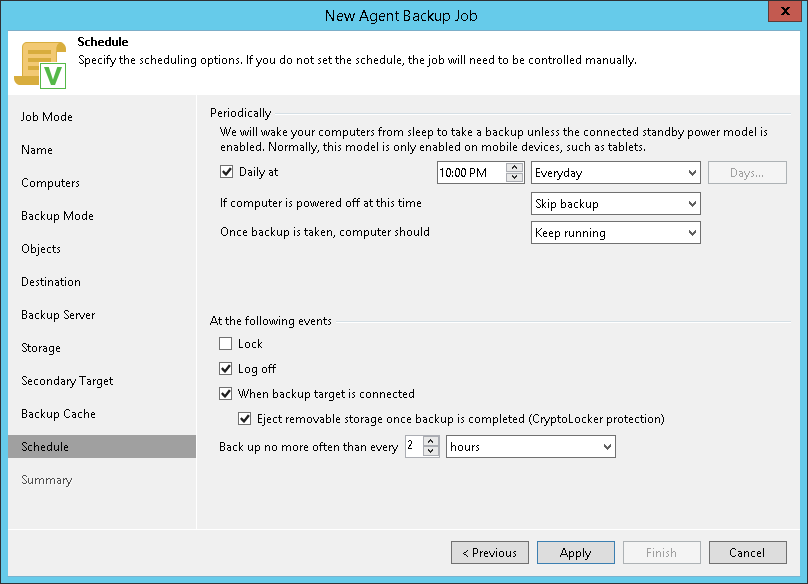Increment the backup interval hours value
This screenshot has width=808, height=584.
coord(431,442)
